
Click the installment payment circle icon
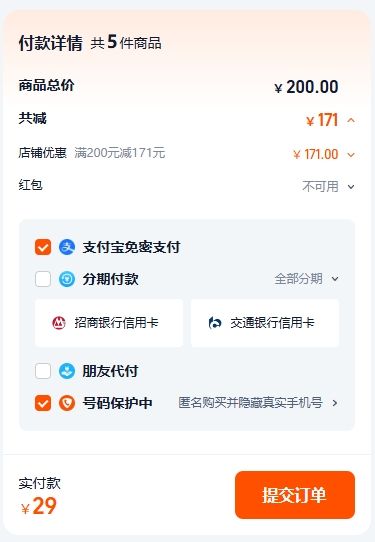click(x=67, y=279)
